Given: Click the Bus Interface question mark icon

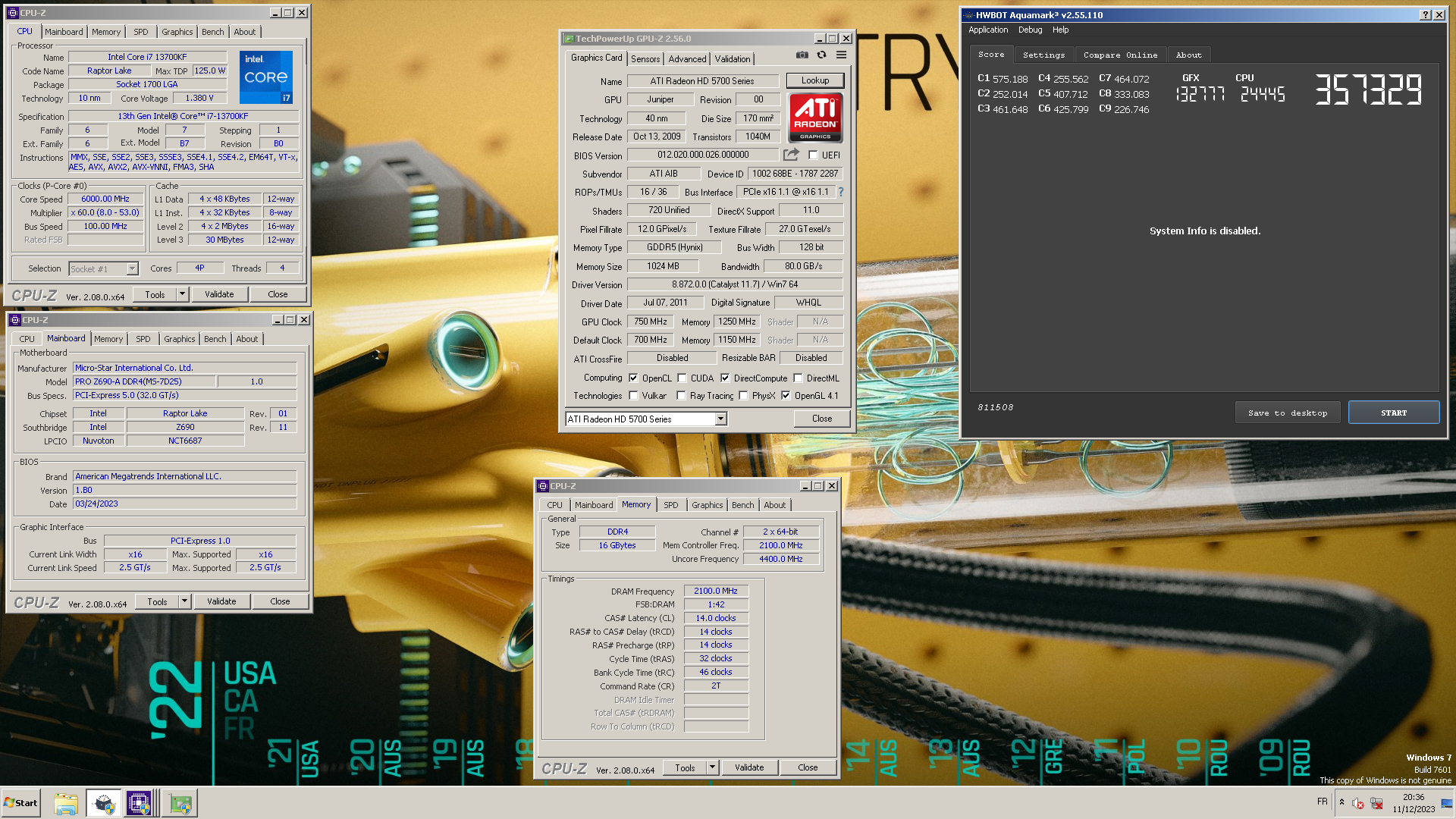Looking at the screenshot, I should [x=841, y=192].
